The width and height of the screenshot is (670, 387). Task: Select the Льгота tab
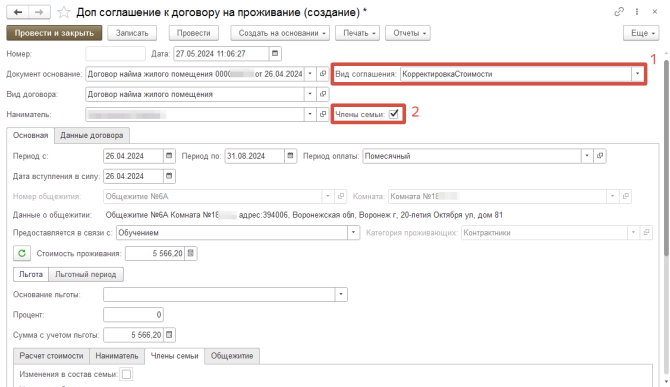pyautogui.click(x=31, y=274)
